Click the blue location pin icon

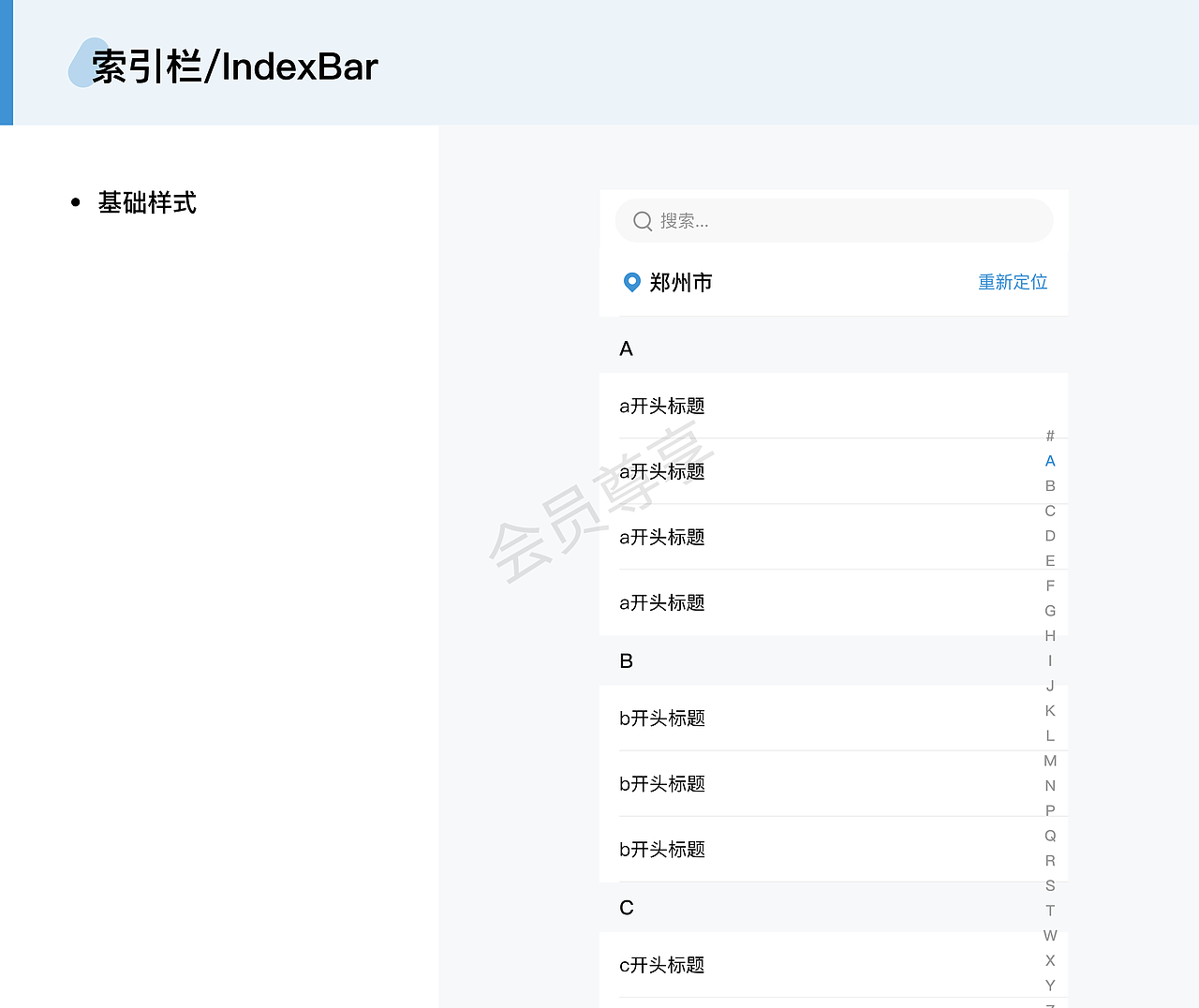click(631, 282)
